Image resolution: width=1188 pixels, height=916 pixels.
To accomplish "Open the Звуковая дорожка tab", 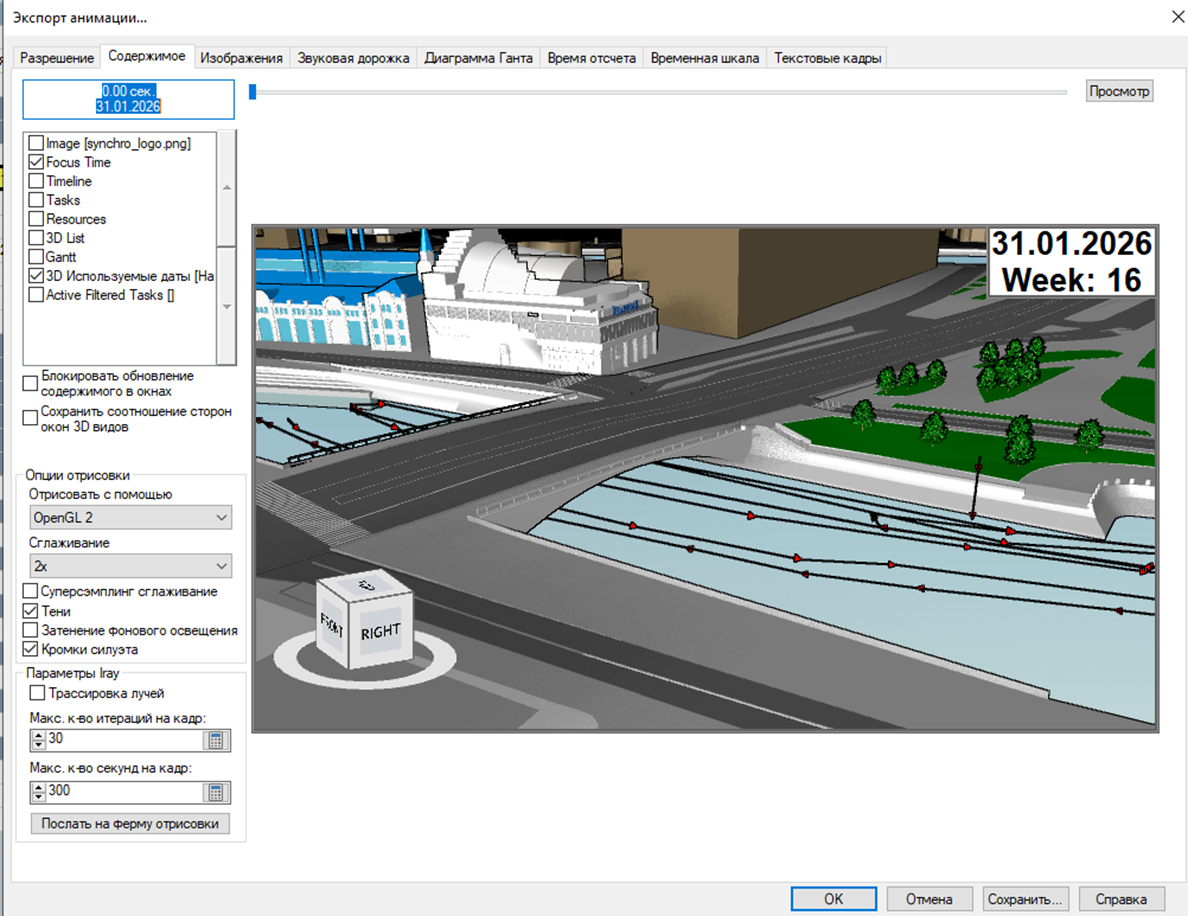I will coord(353,58).
